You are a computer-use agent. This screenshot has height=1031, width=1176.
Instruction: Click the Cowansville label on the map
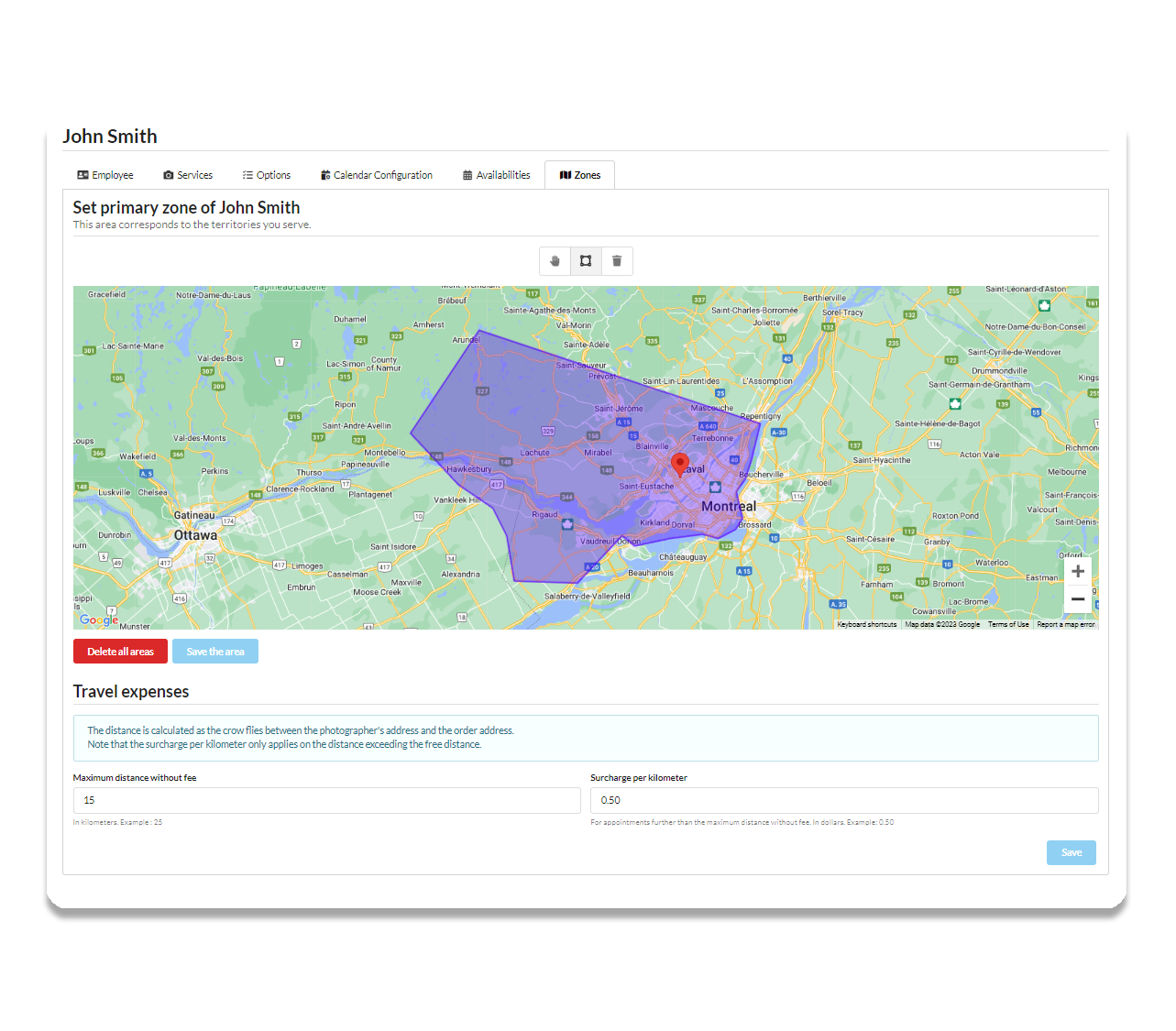[x=934, y=611]
